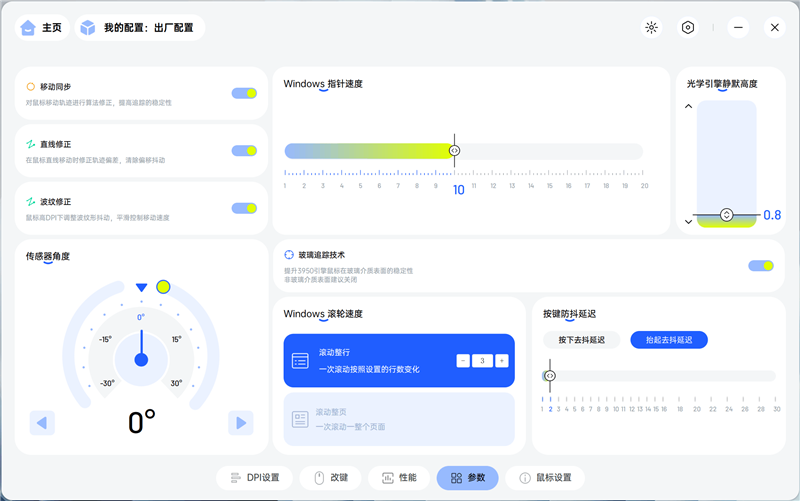This screenshot has width=800, height=501.
Task: Switch to 鼠标设置 mouse settings tab
Action: coord(545,478)
